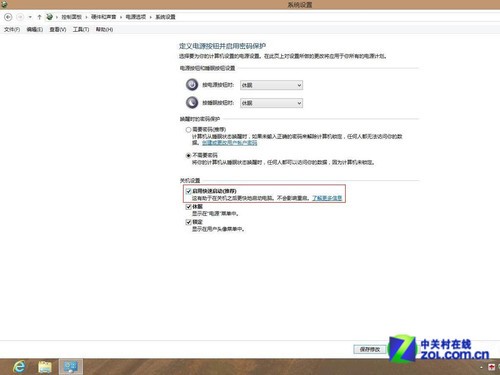Open the power button action dropdown
This screenshot has height=375, width=500.
[x=271, y=85]
